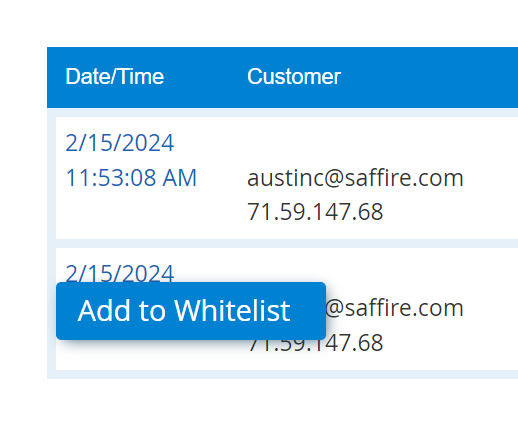Open the 11:53:08 AM timestamp link

[x=131, y=177]
